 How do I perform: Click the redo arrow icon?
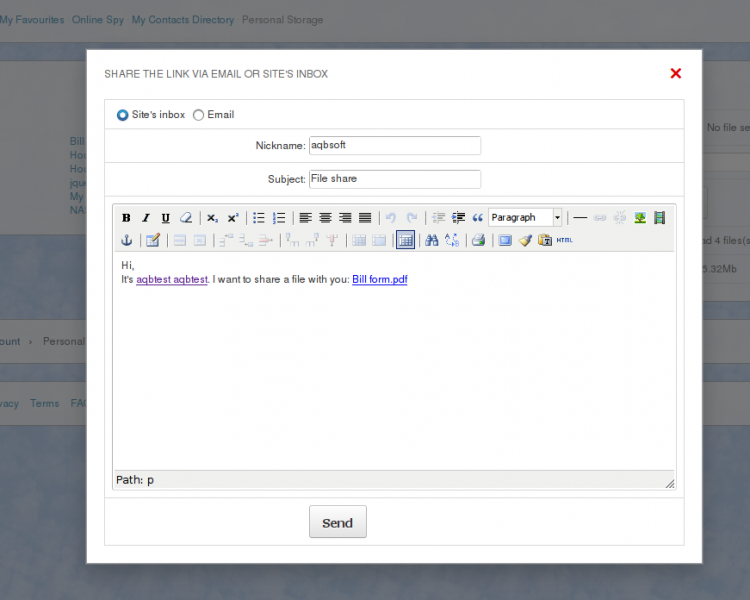[411, 218]
